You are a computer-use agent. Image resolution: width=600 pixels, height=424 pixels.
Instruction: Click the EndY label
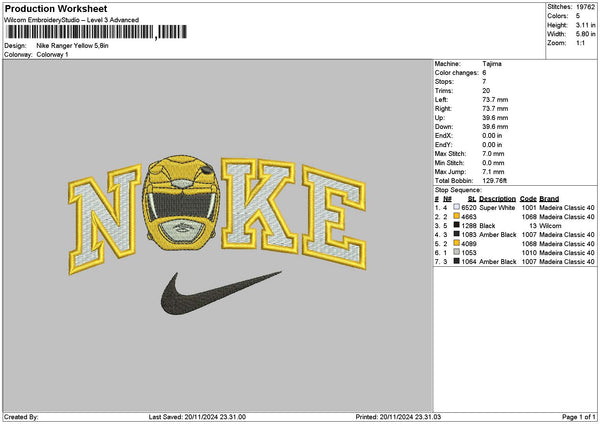click(443, 145)
